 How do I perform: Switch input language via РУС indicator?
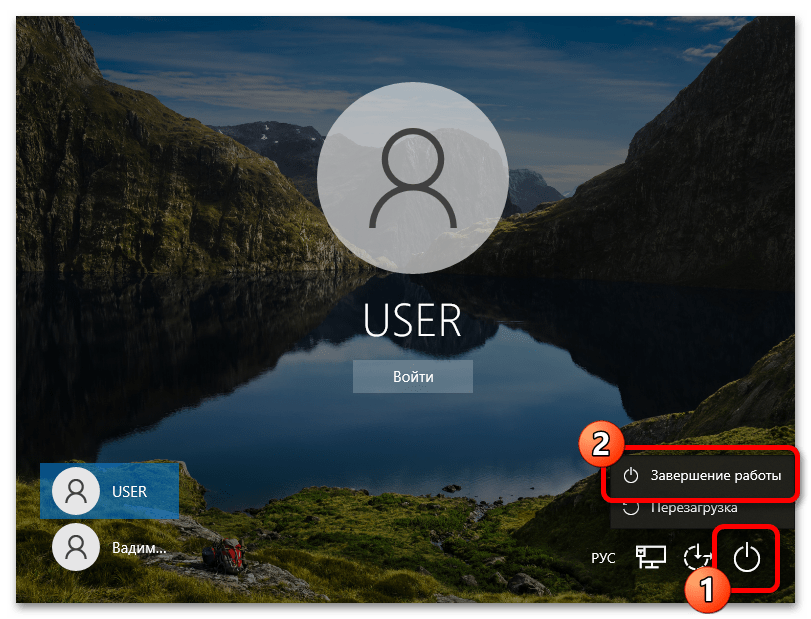point(603,558)
